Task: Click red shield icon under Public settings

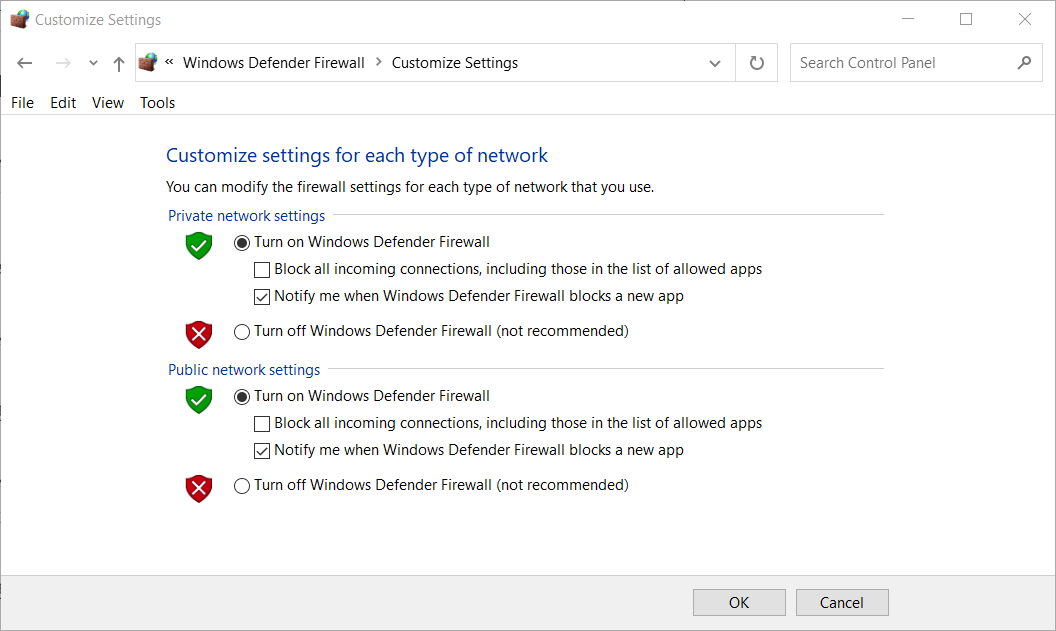Action: [199, 489]
